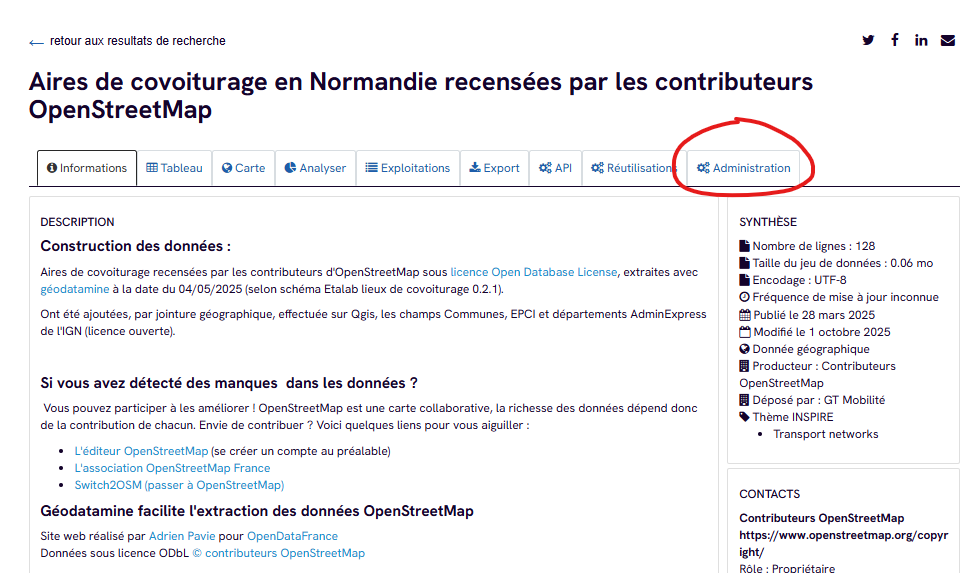Viewport: 980px width, 573px height.
Task: Share the dataset on Twitter
Action: [868, 40]
